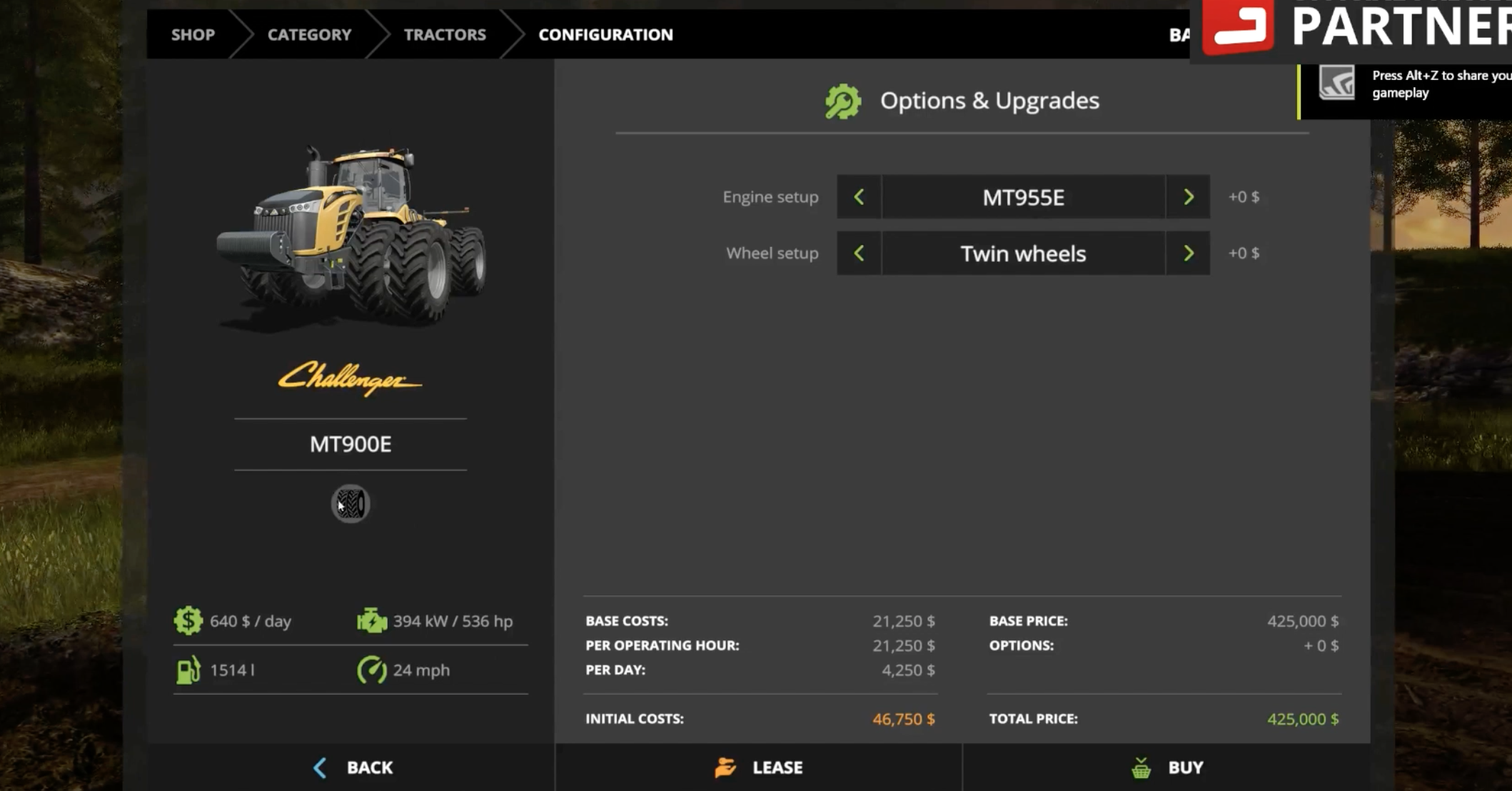This screenshot has height=791, width=1512.
Task: Return to TRACTORS breadcrumb
Action: (445, 34)
